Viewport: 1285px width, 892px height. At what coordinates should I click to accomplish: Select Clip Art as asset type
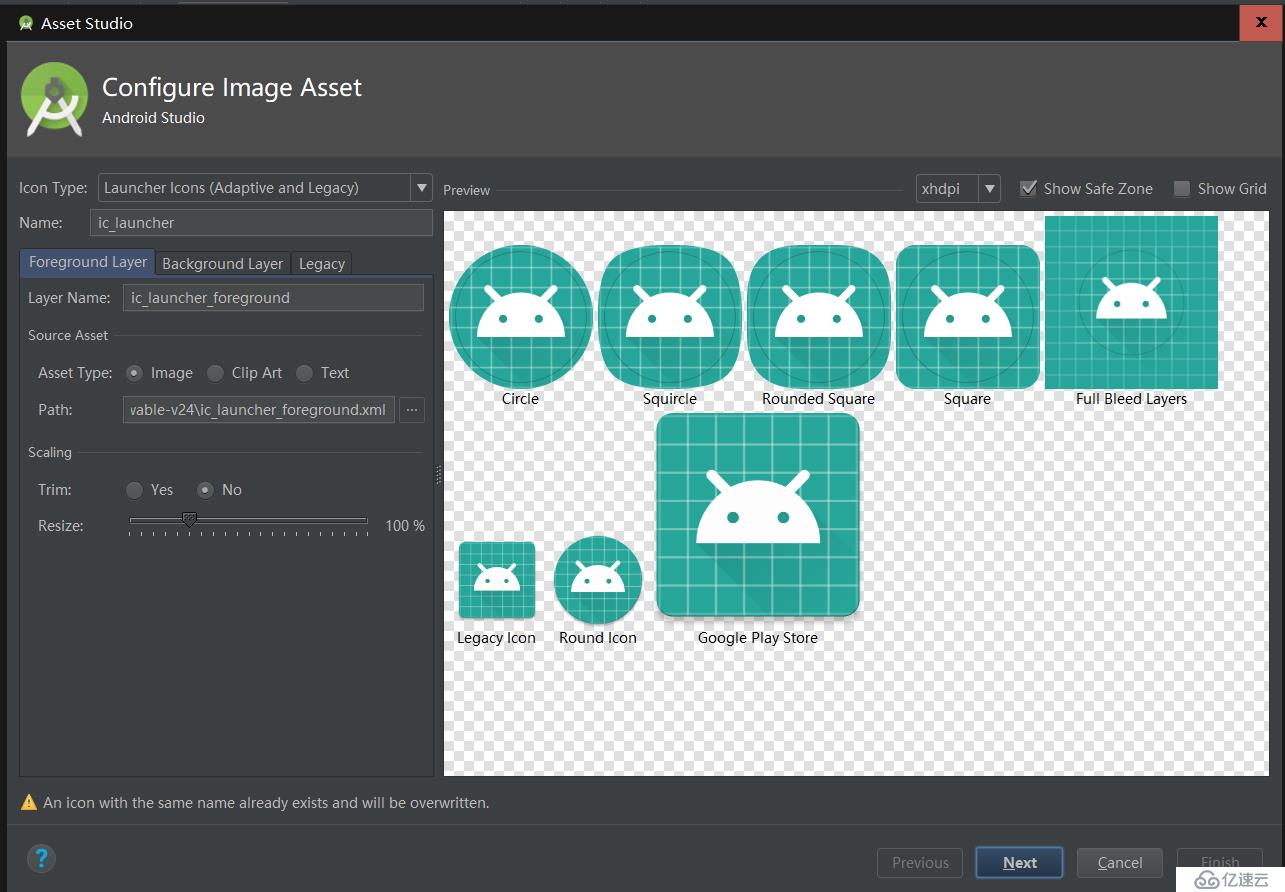pos(215,373)
